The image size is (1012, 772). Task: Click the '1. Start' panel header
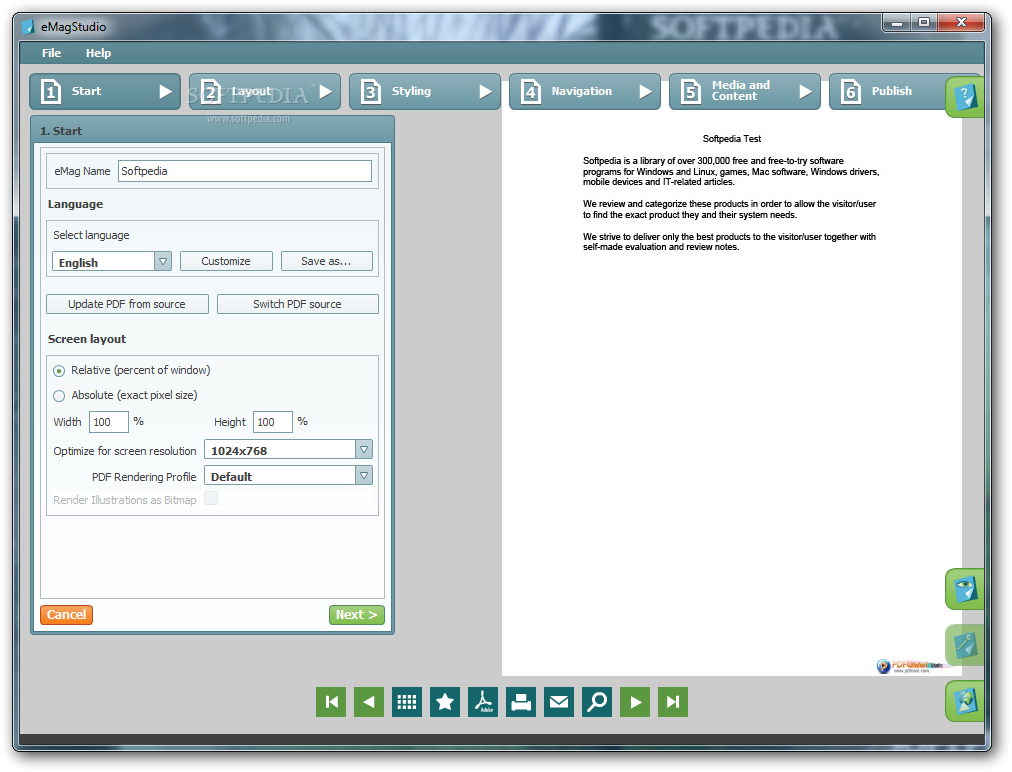click(x=212, y=130)
